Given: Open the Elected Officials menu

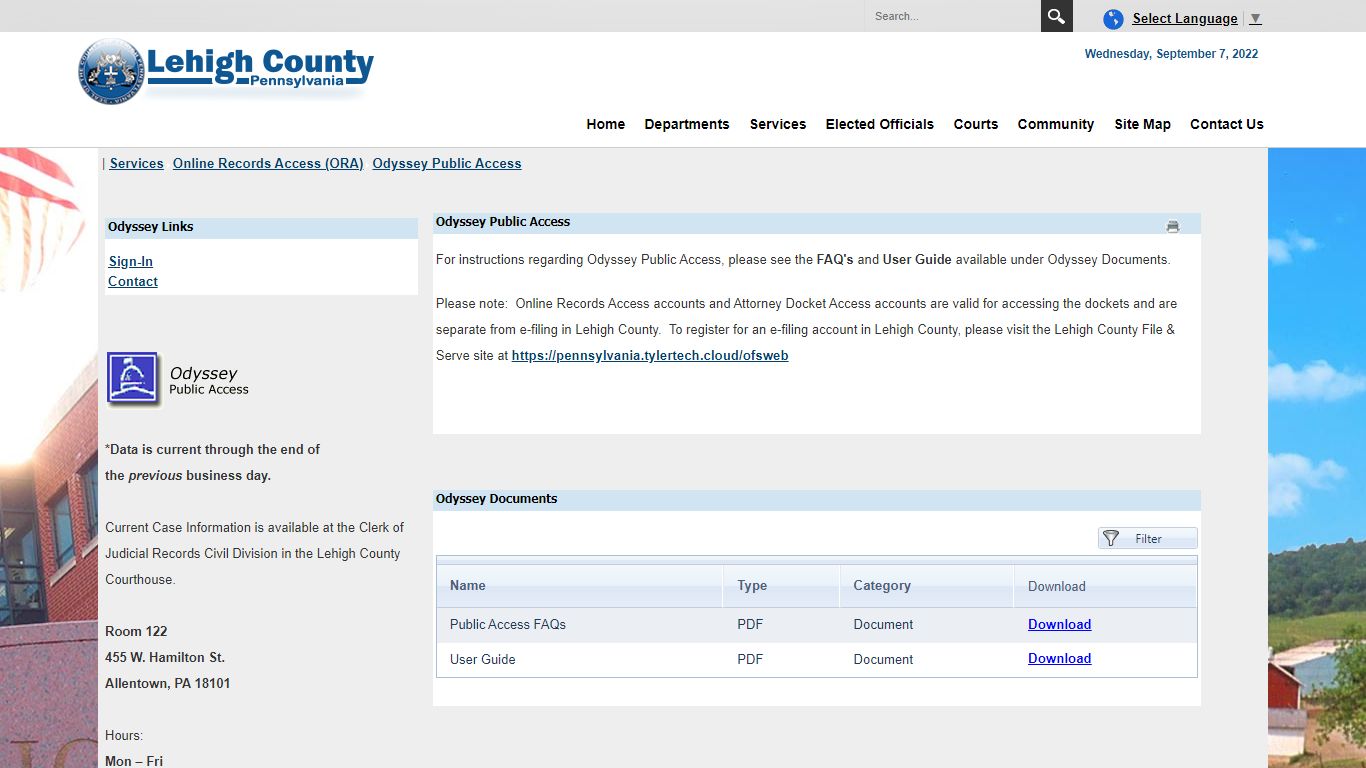Looking at the screenshot, I should click(x=879, y=124).
